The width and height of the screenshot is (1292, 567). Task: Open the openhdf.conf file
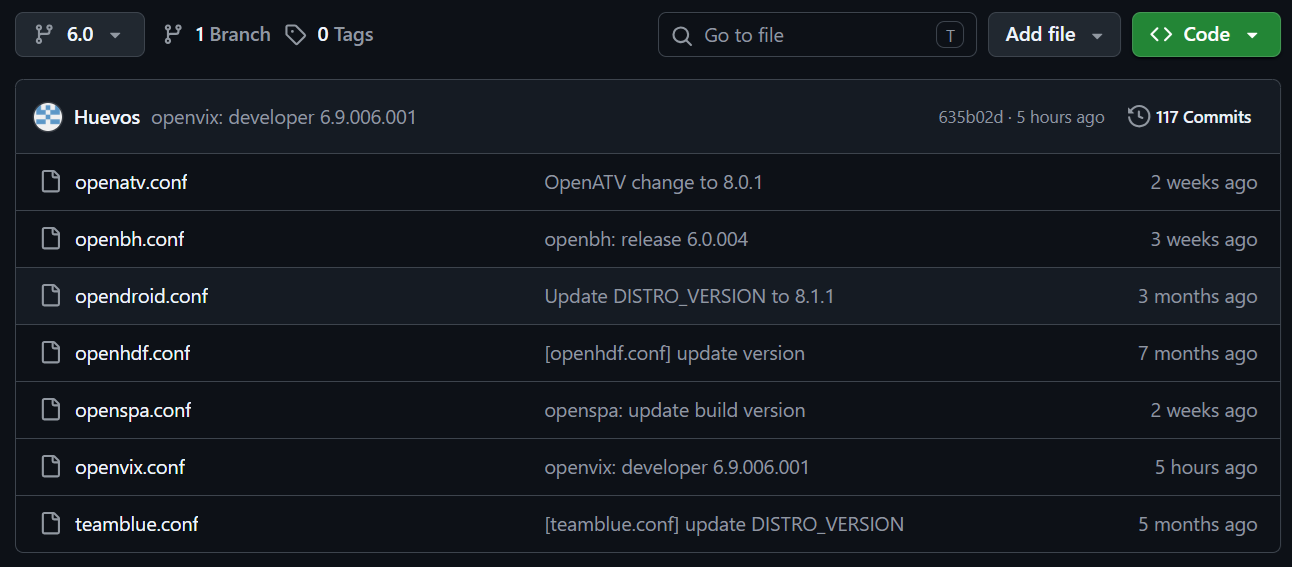(x=132, y=353)
